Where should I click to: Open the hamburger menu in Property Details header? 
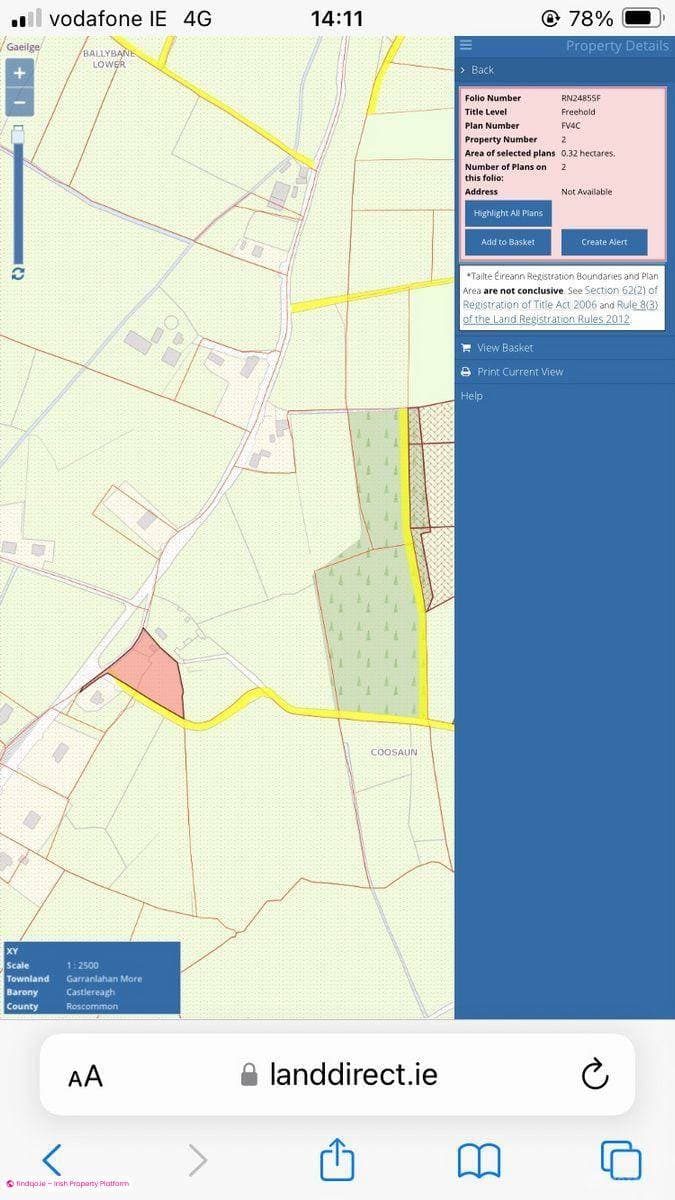tap(466, 45)
